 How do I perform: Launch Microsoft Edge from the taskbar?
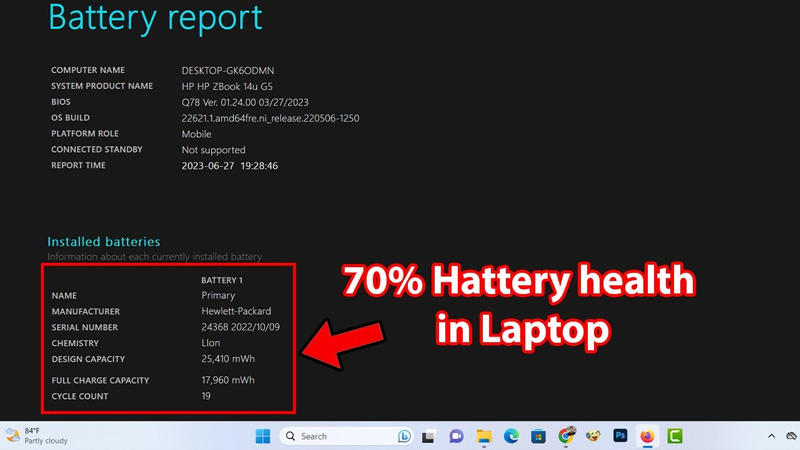(511, 436)
